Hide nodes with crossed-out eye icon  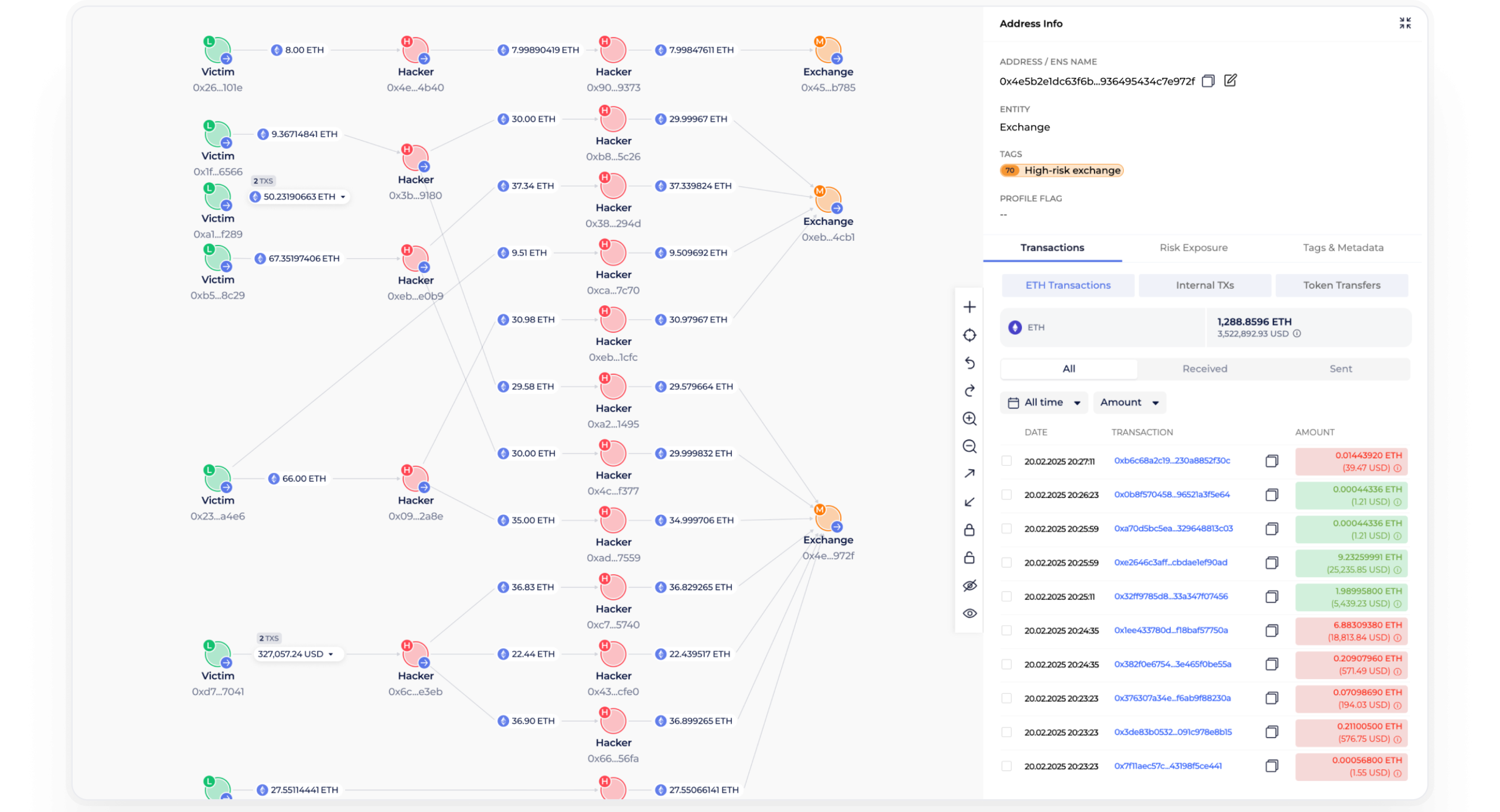970,585
